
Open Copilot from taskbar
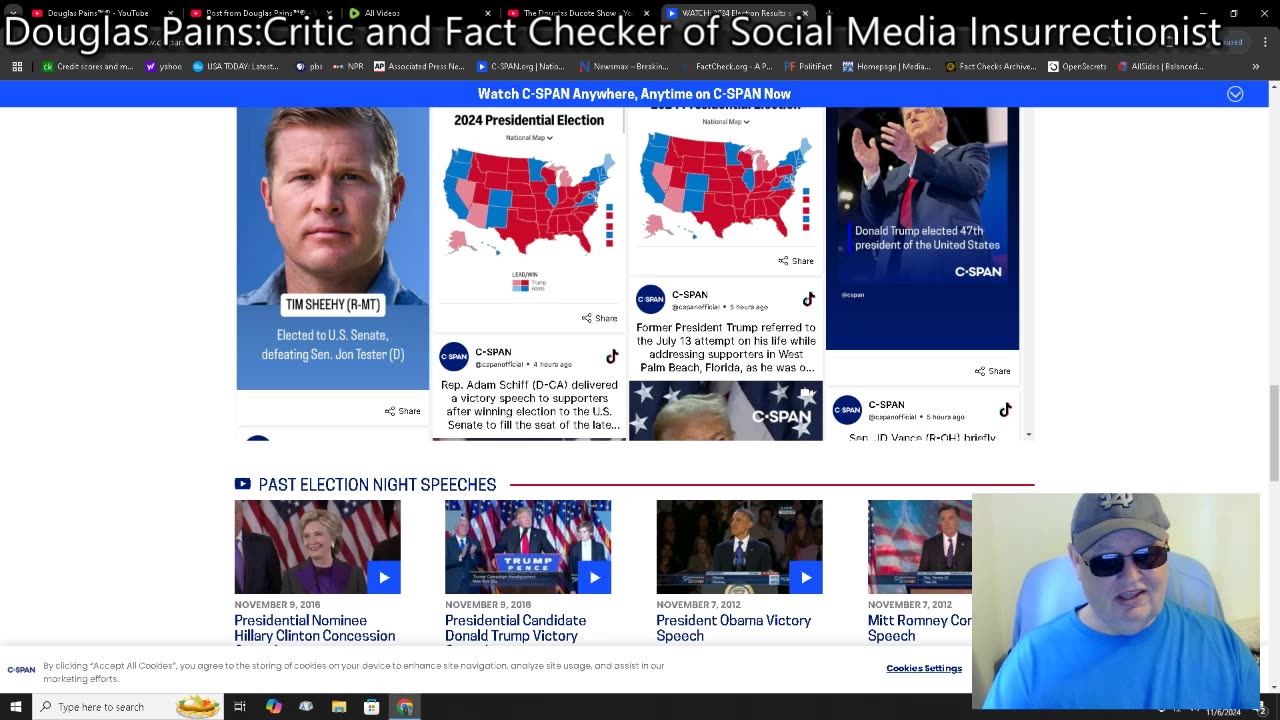click(x=273, y=707)
